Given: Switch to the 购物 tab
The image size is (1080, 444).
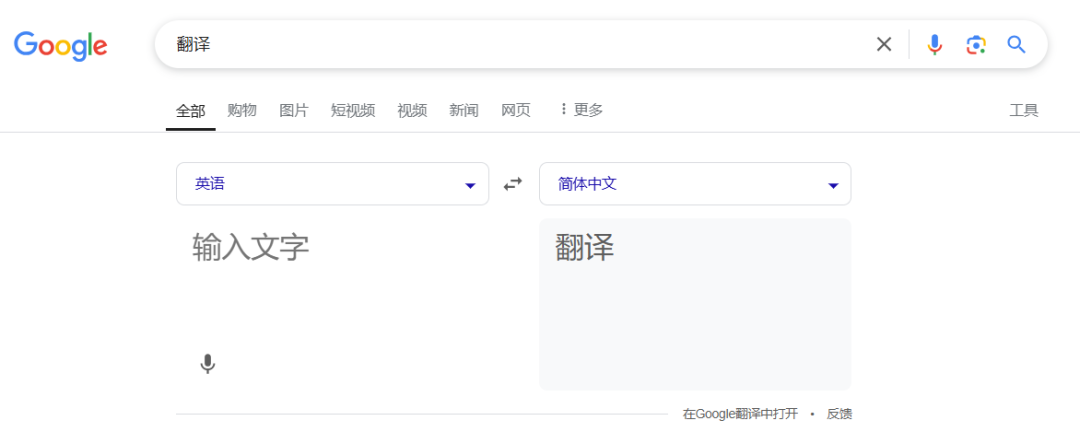Looking at the screenshot, I should click(242, 110).
